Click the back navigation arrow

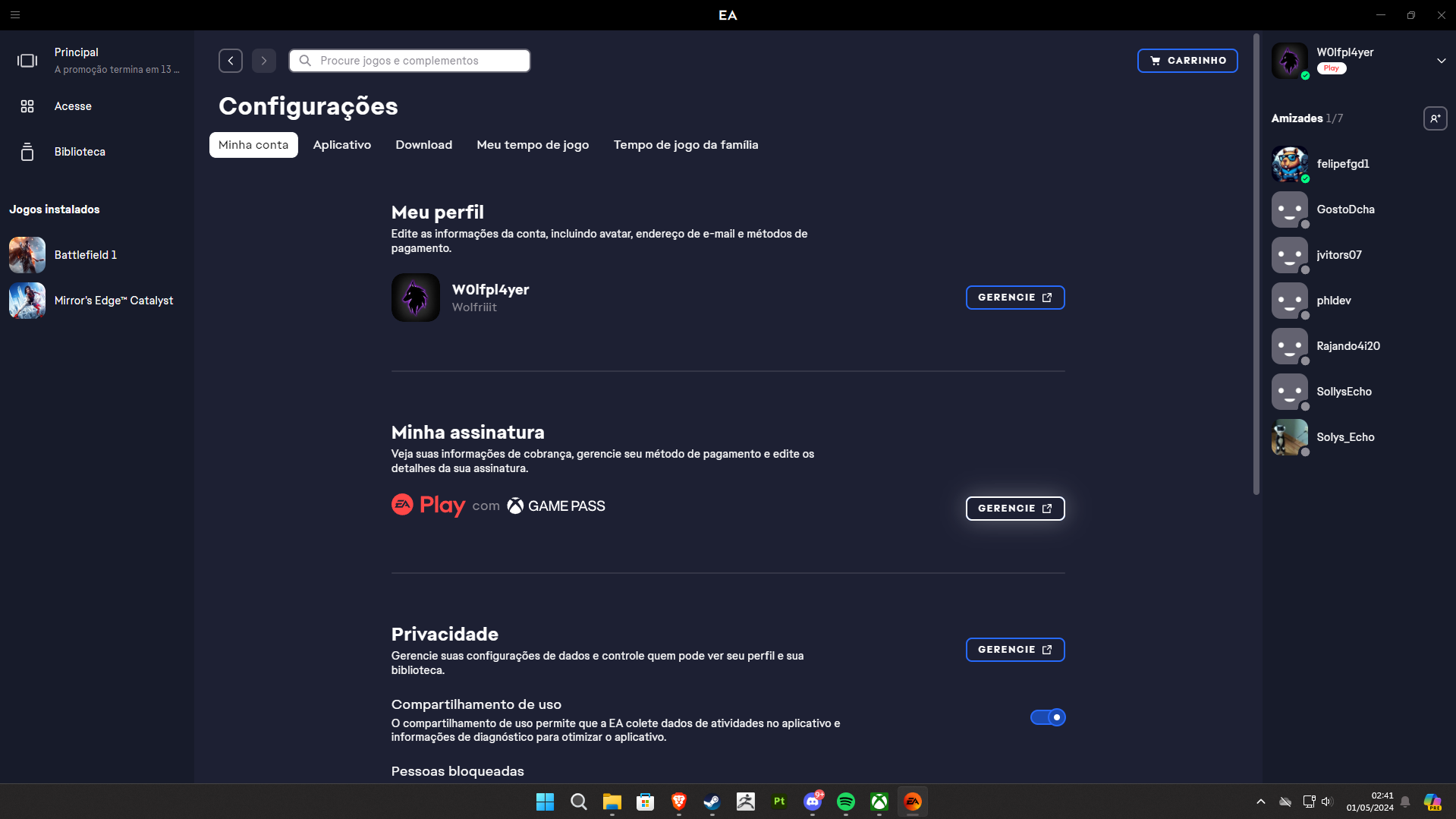[x=231, y=61]
